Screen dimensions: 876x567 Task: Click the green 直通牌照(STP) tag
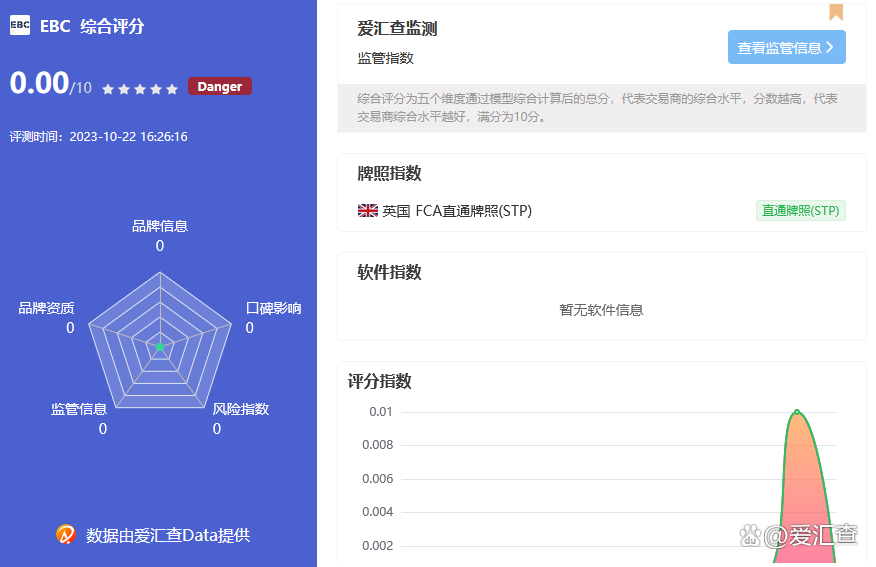point(800,211)
